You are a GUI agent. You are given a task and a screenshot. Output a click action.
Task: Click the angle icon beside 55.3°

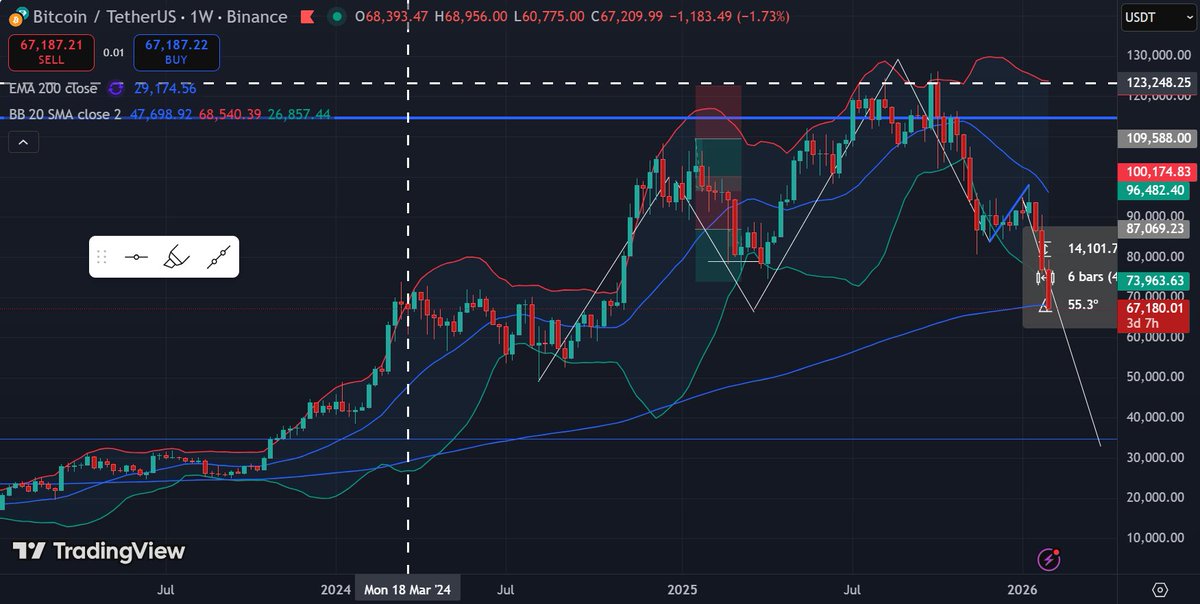(1046, 305)
